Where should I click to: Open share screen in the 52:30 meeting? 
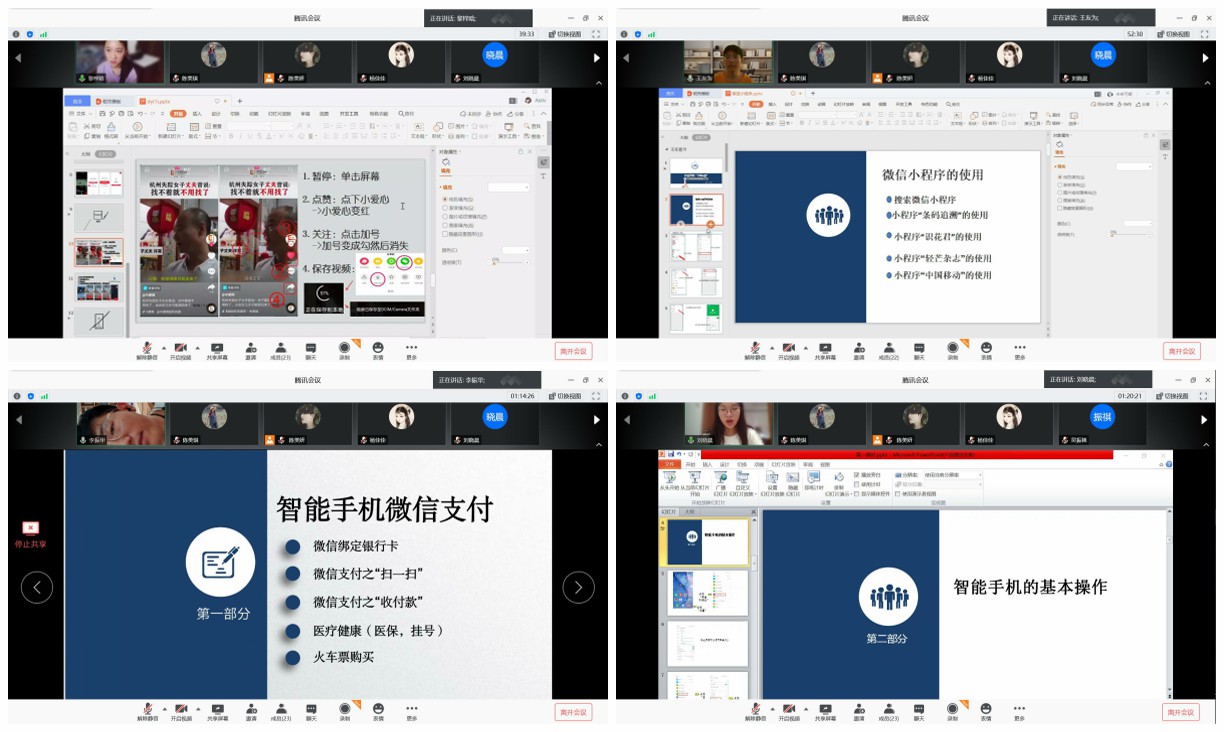click(825, 350)
